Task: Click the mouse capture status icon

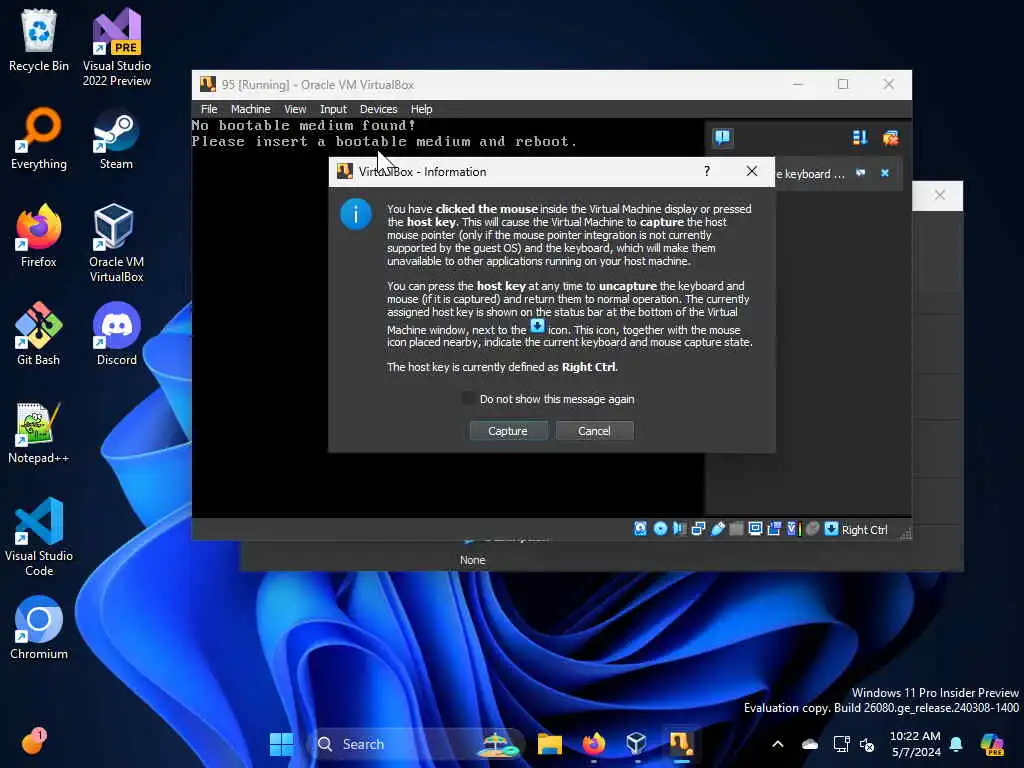Action: click(812, 529)
